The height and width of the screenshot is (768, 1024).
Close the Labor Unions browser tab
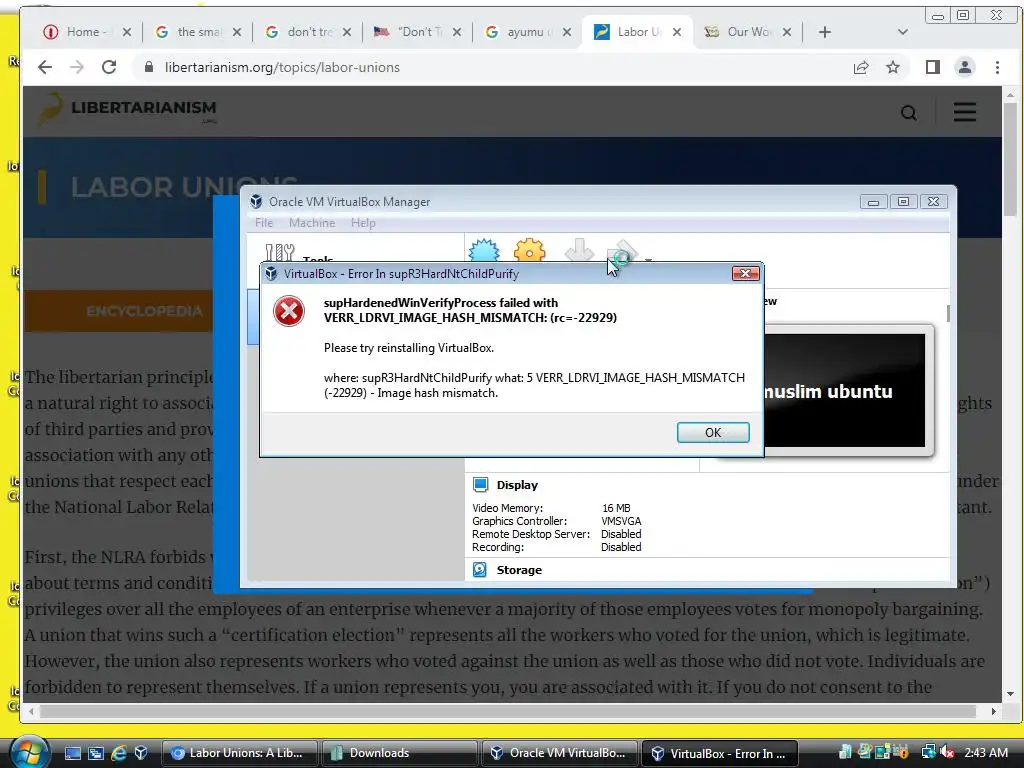pyautogui.click(x=677, y=32)
